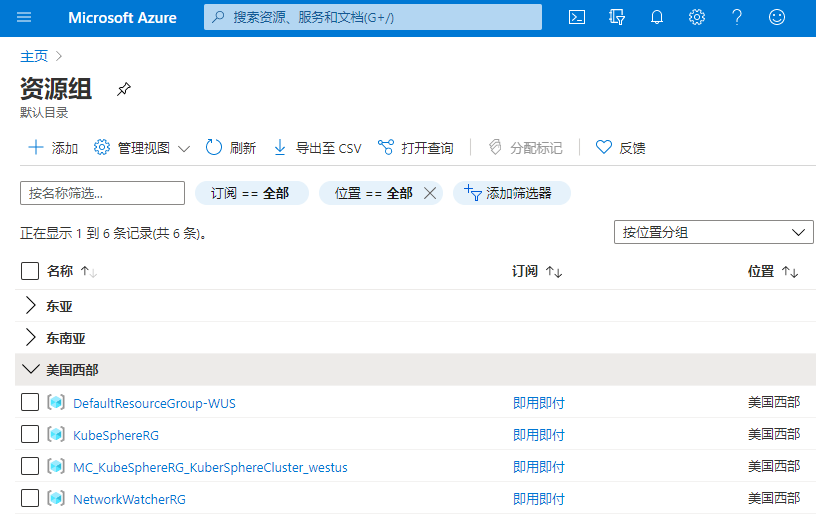816x528 pixels.
Task: Open the 按位置分组 grouping dropdown
Action: (x=713, y=232)
